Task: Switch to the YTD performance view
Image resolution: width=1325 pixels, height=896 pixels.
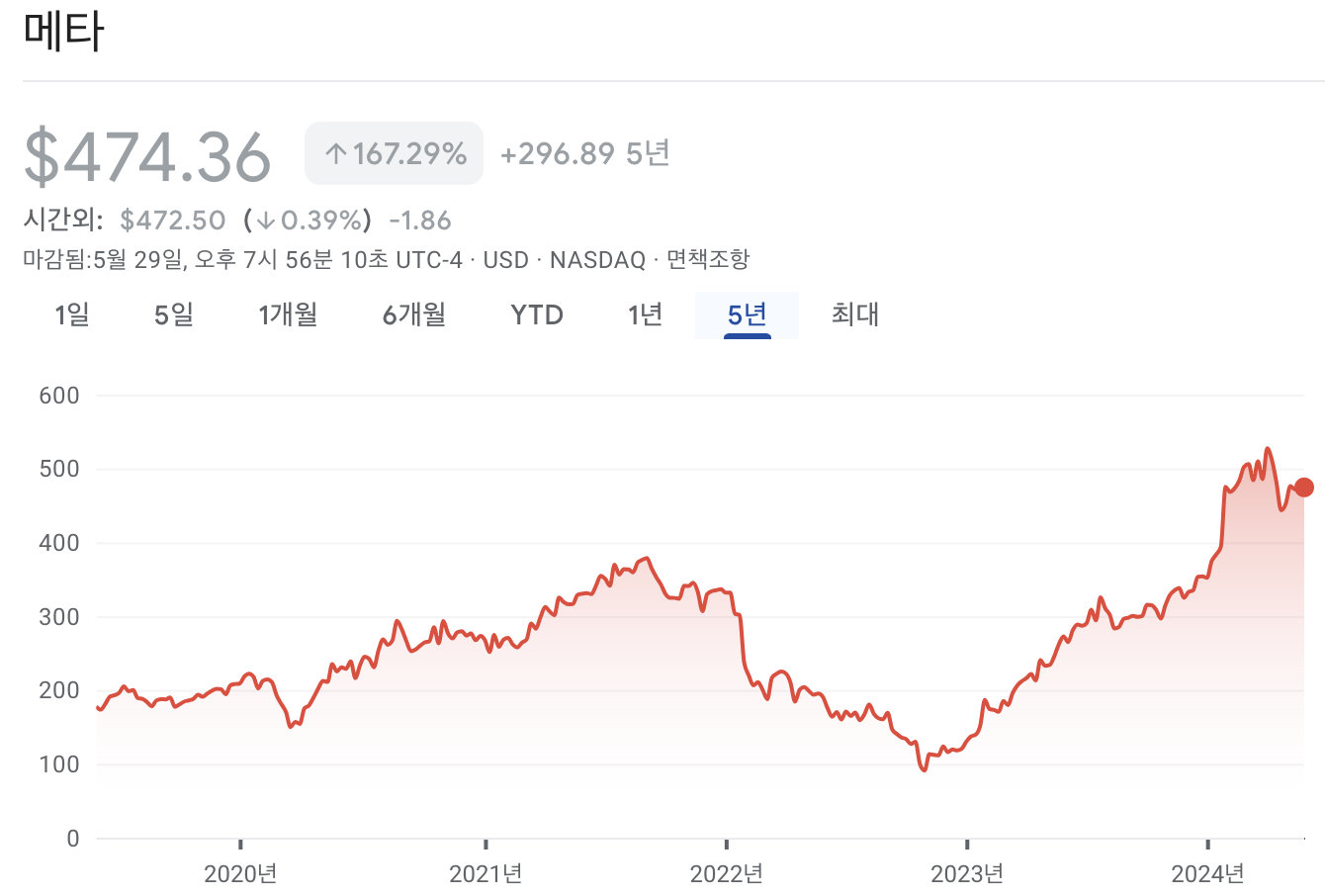Action: point(536,314)
